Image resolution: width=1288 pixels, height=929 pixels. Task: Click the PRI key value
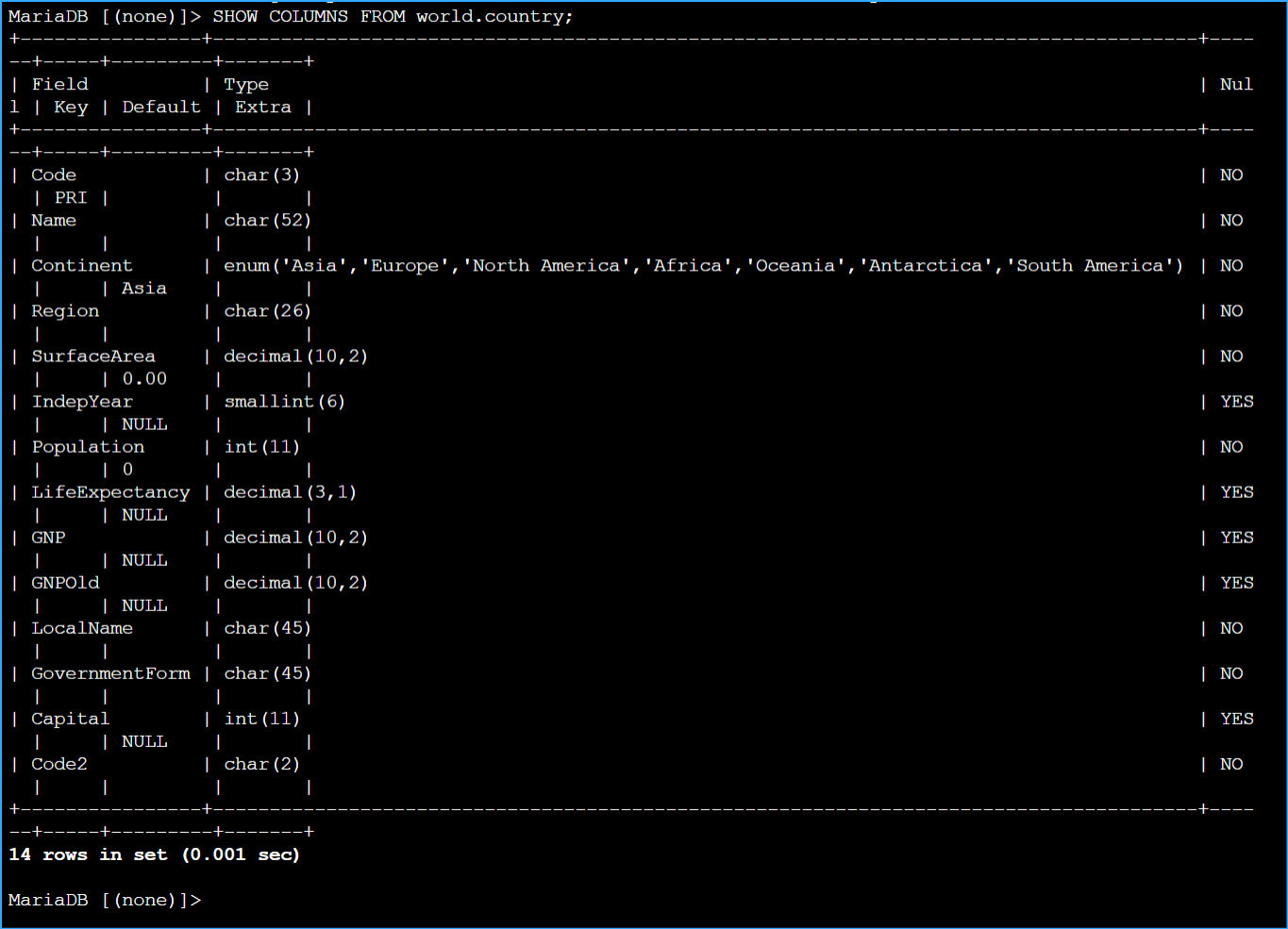click(71, 198)
